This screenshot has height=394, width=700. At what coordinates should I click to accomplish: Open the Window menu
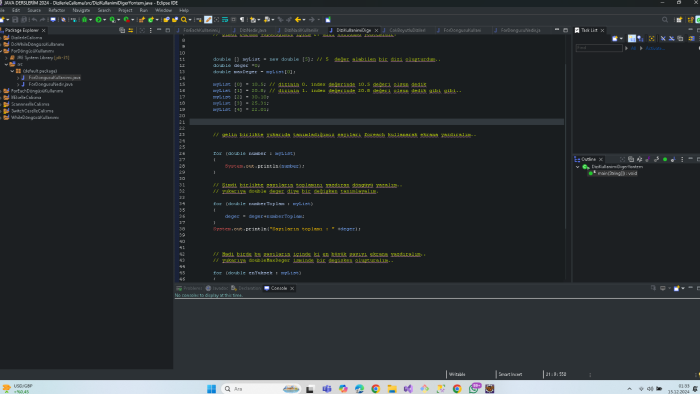coord(163,10)
